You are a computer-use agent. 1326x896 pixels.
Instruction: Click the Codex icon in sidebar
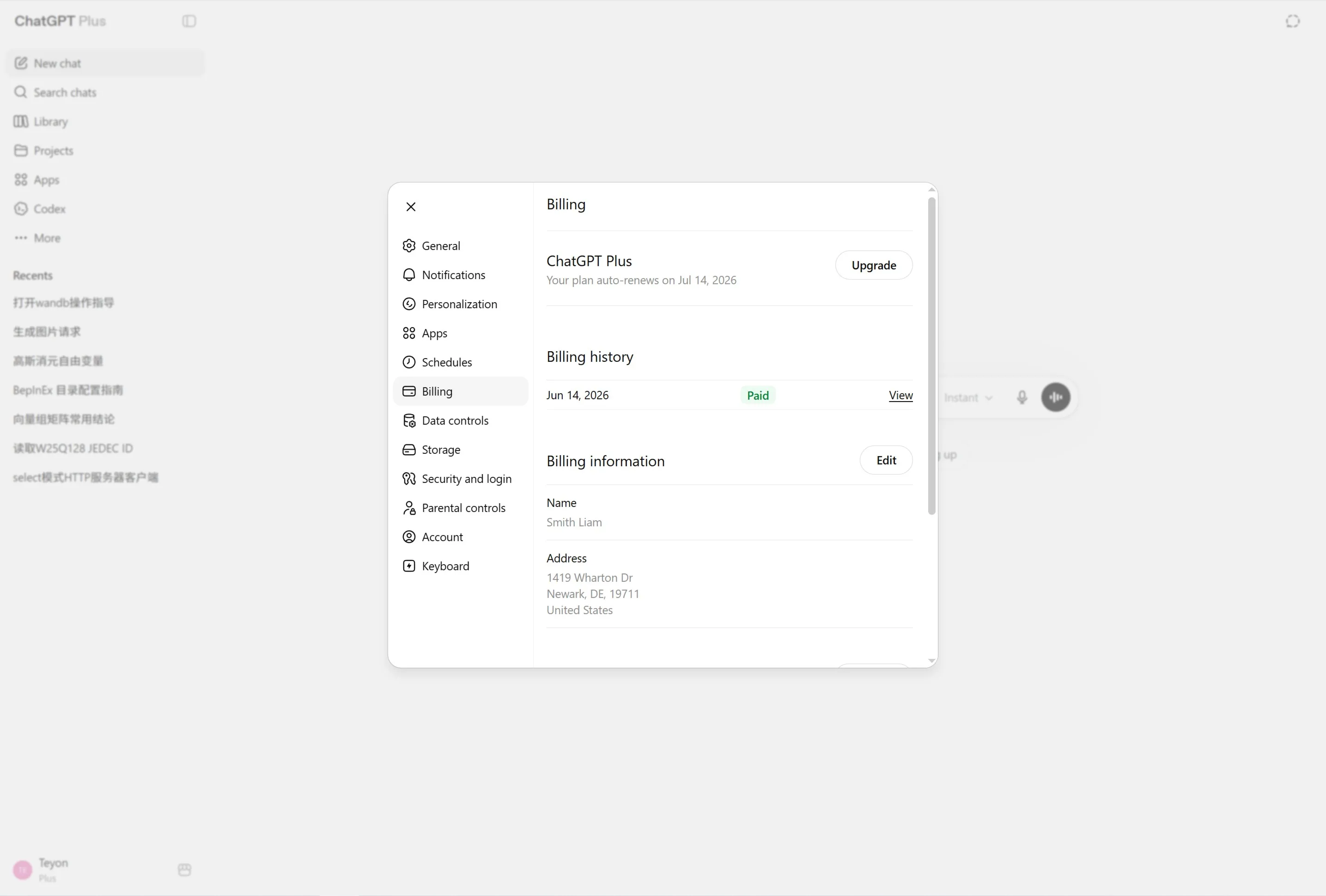[x=21, y=209]
